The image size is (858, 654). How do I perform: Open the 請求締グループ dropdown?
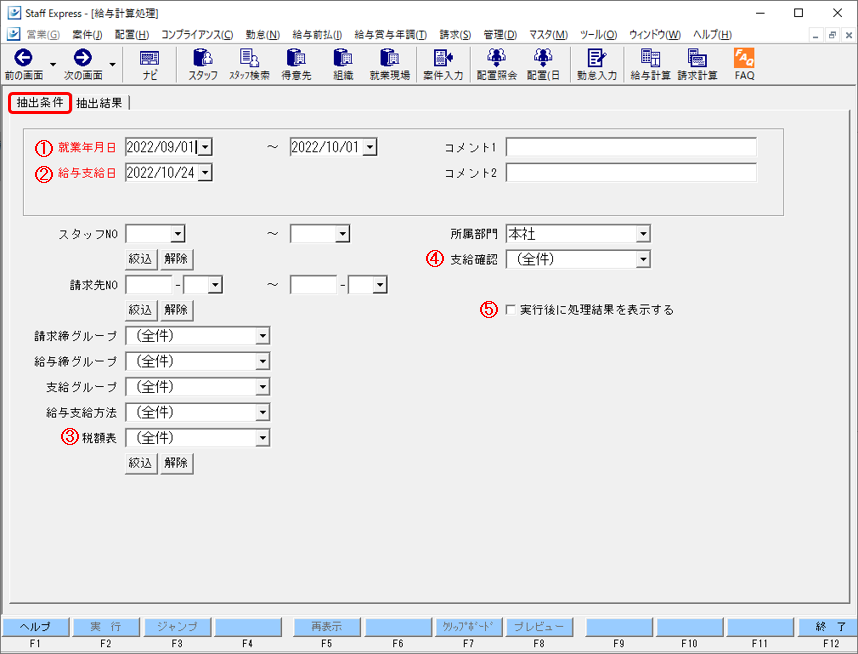pyautogui.click(x=263, y=336)
